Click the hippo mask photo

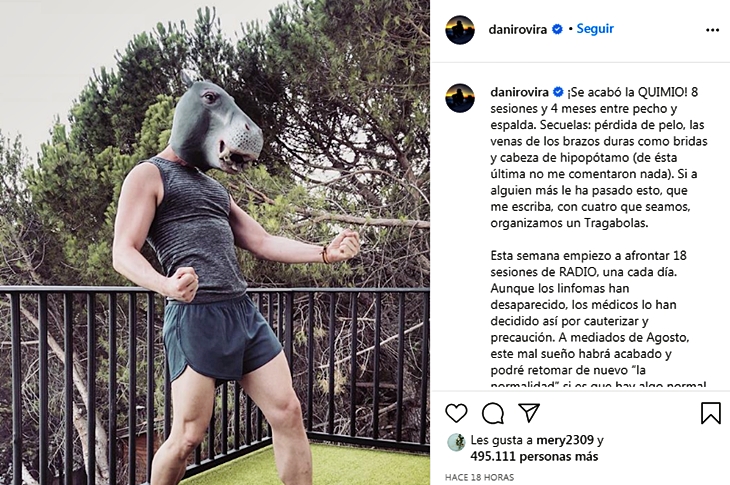[215, 242]
